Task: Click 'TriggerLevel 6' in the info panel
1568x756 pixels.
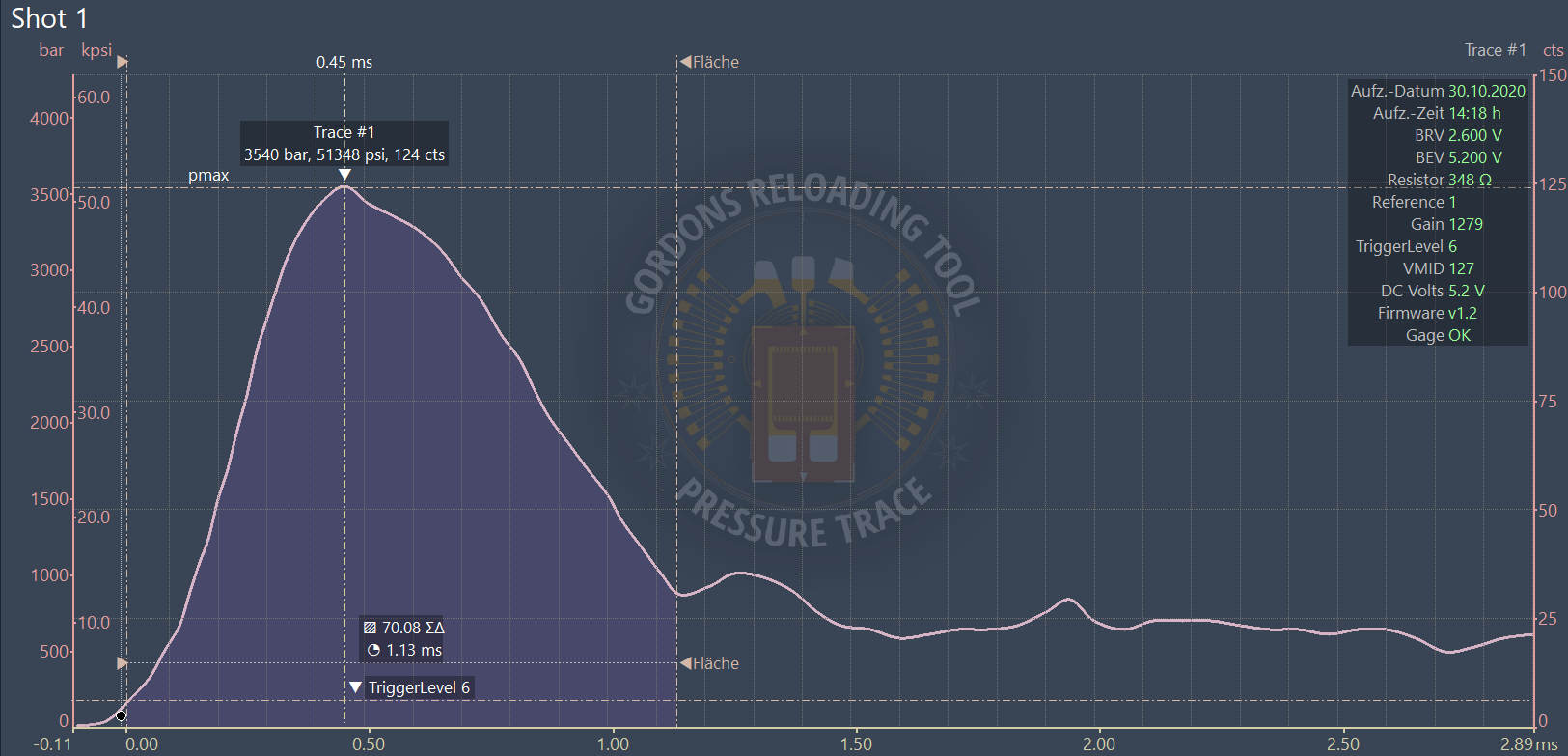Action: [1406, 246]
